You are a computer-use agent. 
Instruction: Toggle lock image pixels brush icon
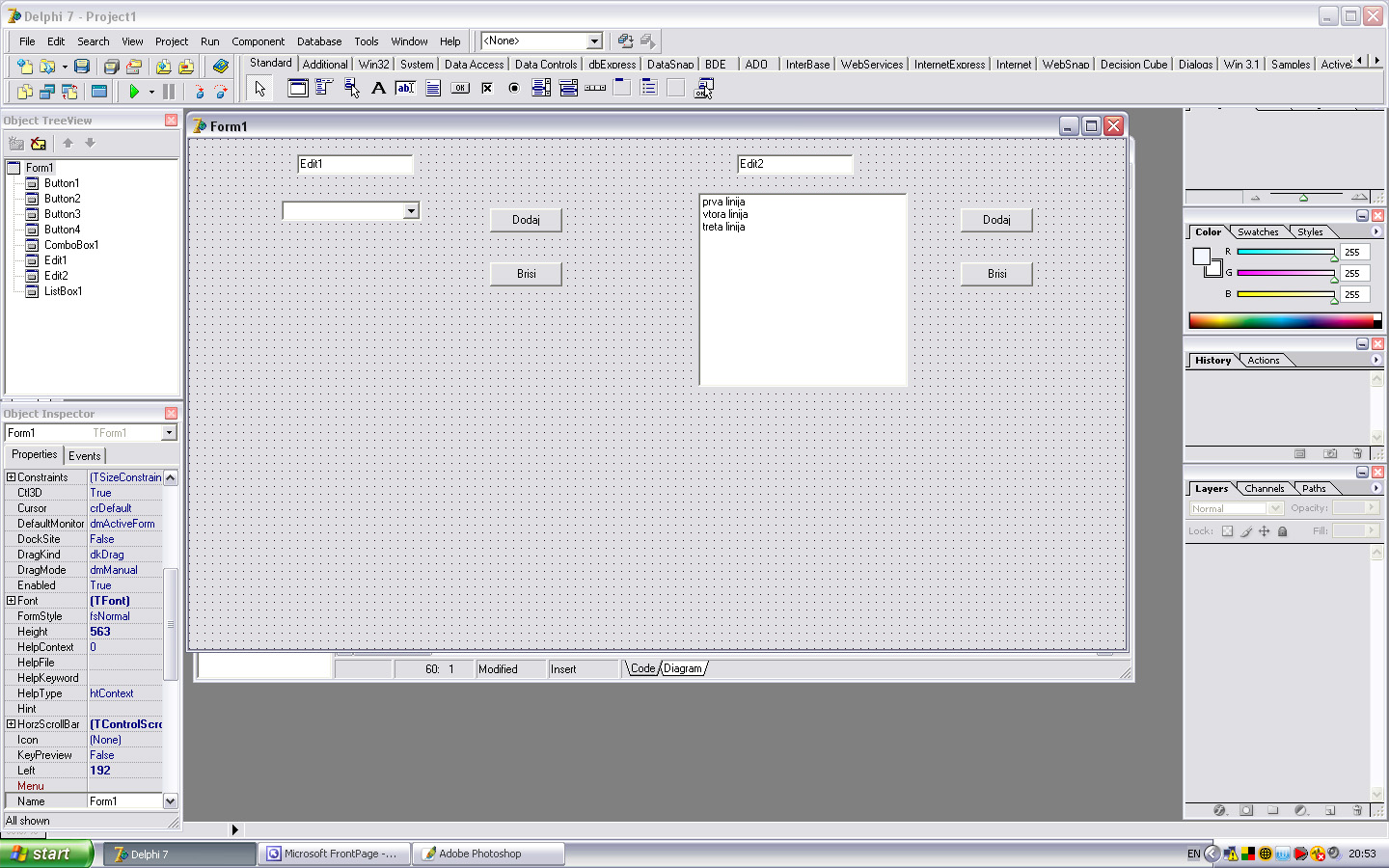(1245, 531)
